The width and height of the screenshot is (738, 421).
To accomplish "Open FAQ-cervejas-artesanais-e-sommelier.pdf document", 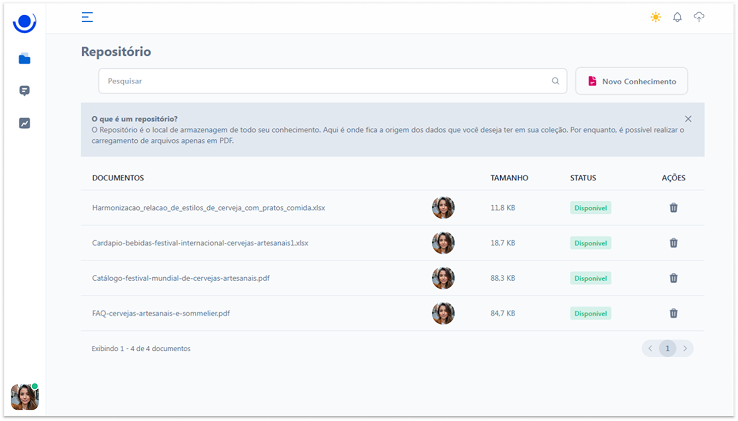I will coord(161,313).
